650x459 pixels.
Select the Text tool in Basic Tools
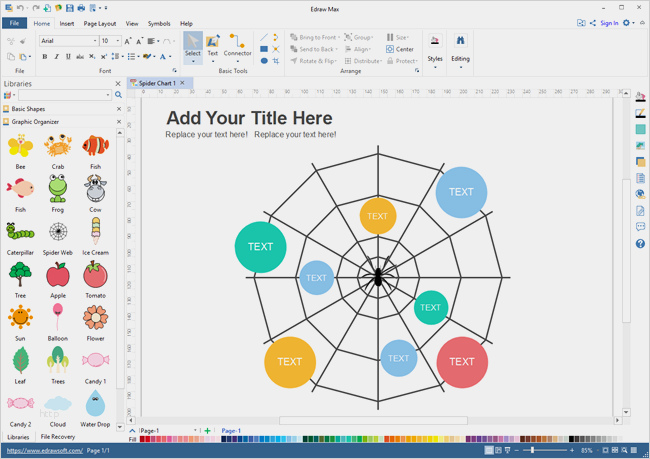213,46
